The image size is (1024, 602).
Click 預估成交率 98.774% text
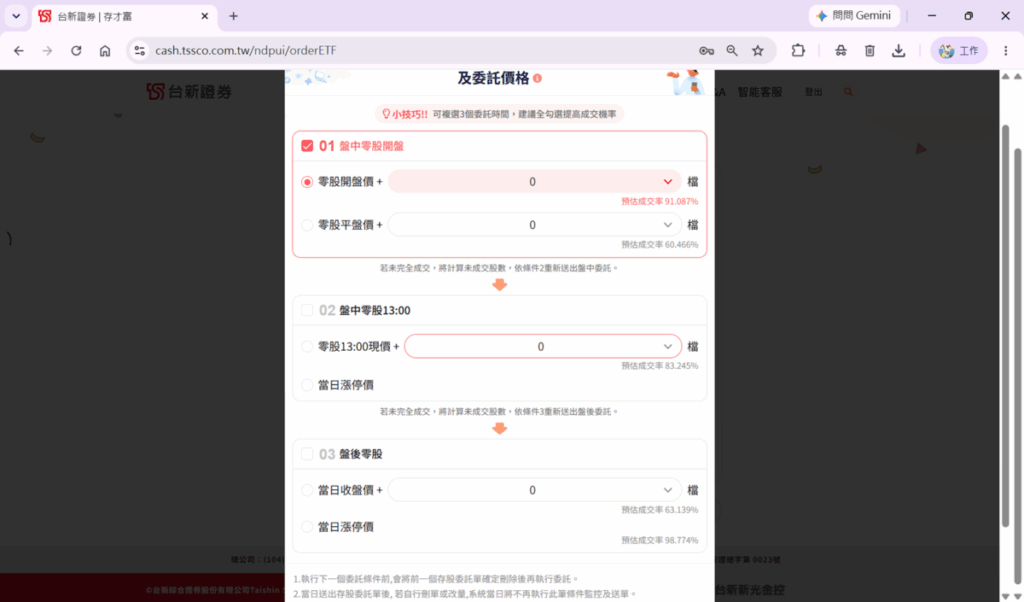click(660, 541)
